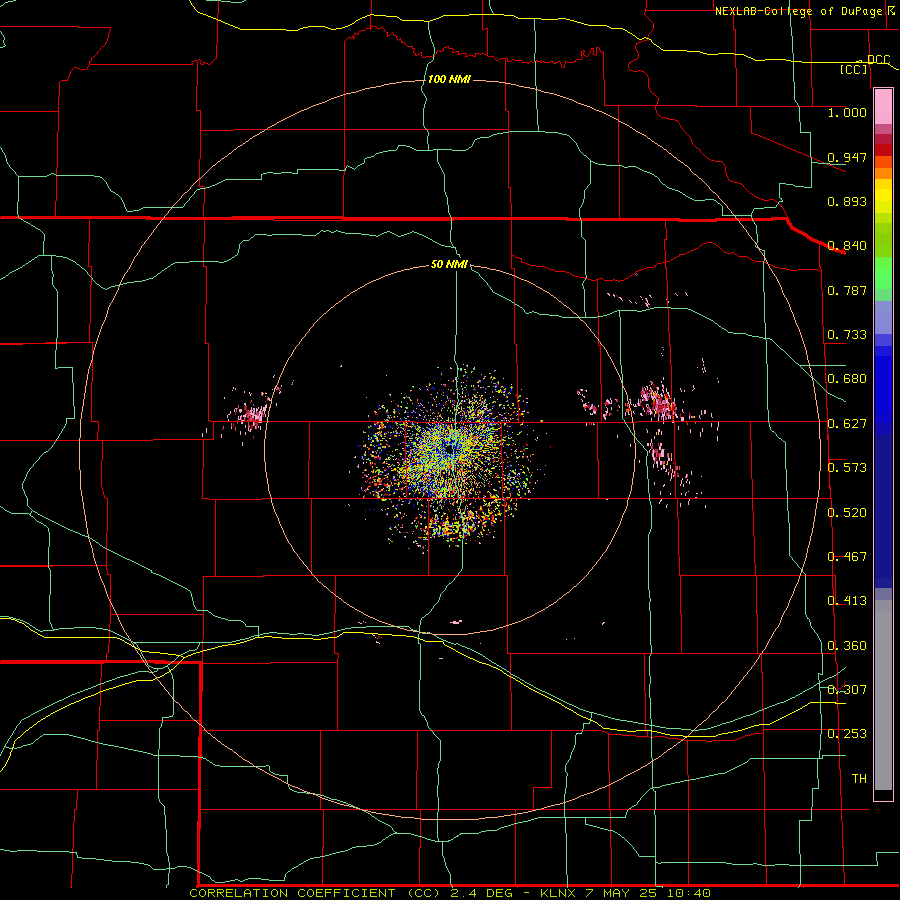The image size is (900, 900).
Task: Click the 0.787 color scale label
Action: (x=847, y=290)
